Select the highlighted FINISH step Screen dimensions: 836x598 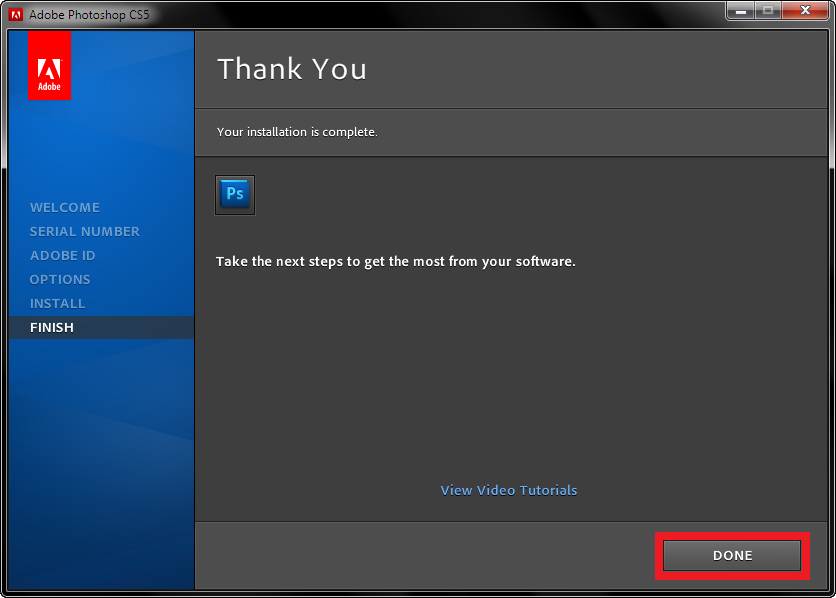coord(101,327)
